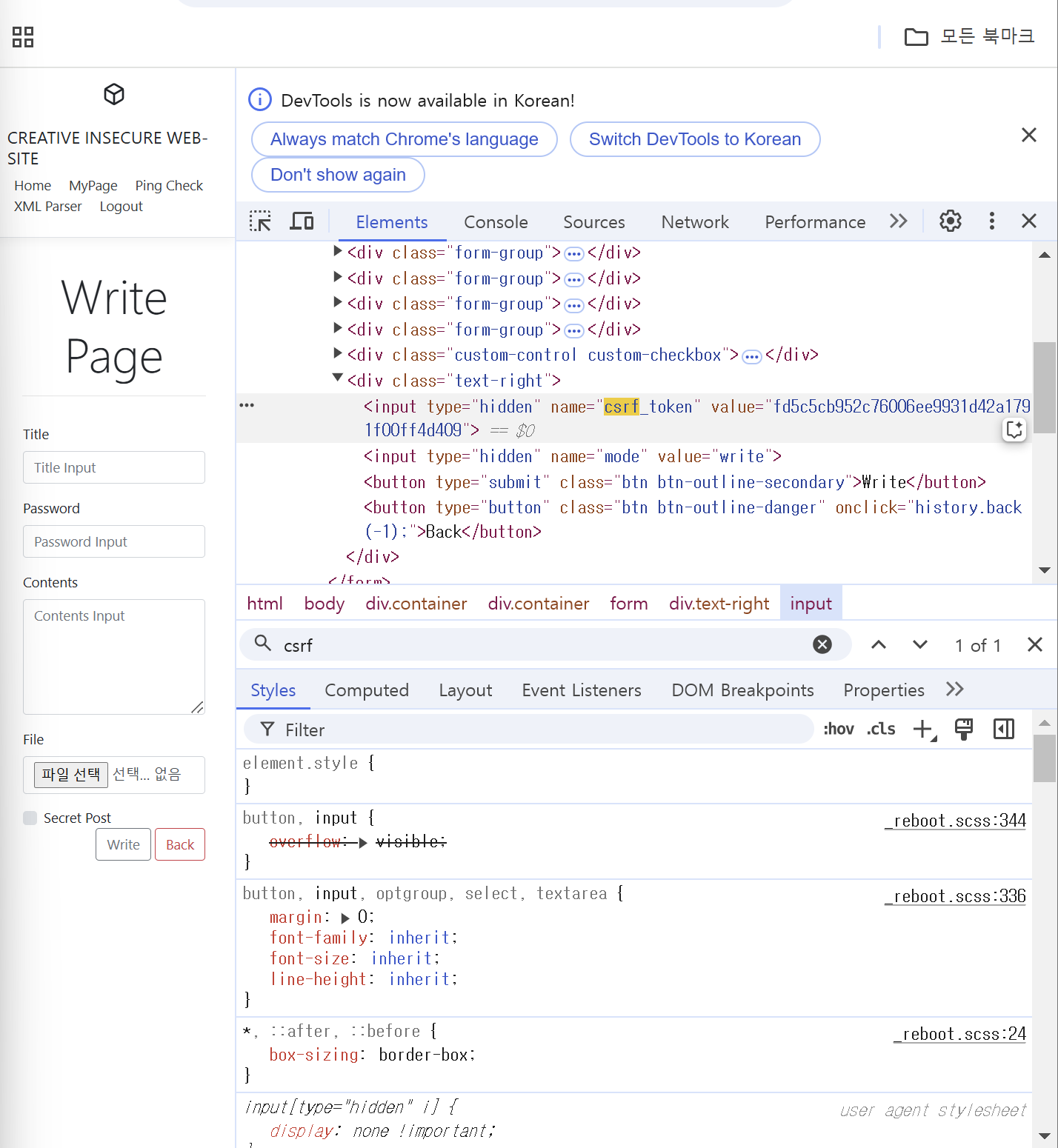Switch to the Console tab

point(496,222)
